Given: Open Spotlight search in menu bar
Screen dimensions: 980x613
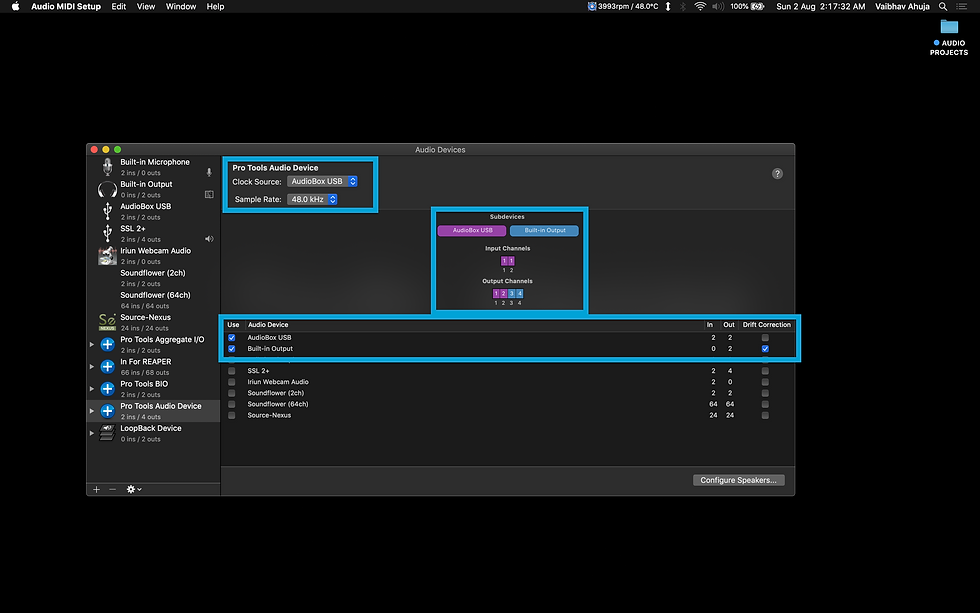Looking at the screenshot, I should (942, 6).
